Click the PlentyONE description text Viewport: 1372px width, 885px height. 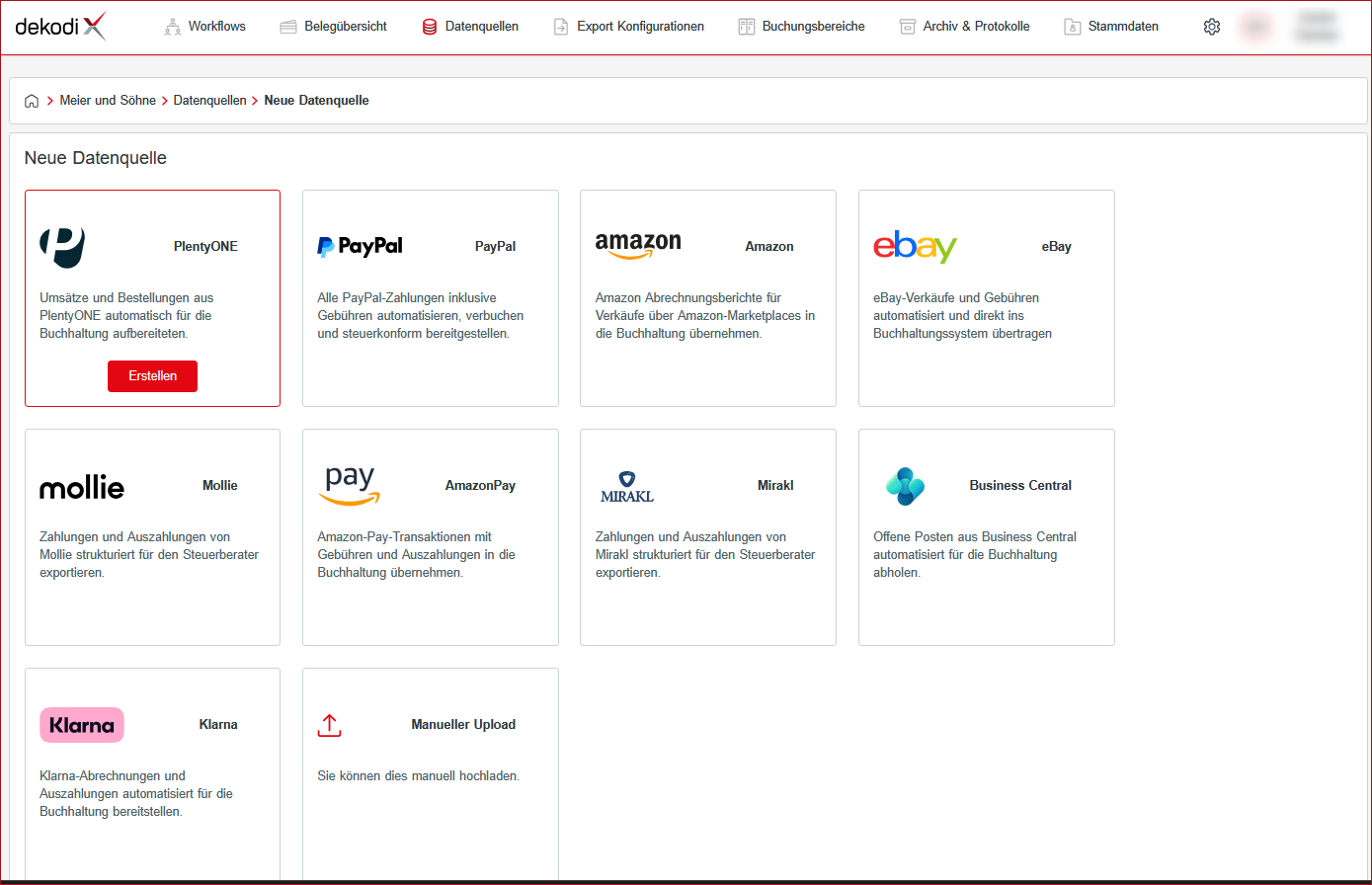click(126, 316)
